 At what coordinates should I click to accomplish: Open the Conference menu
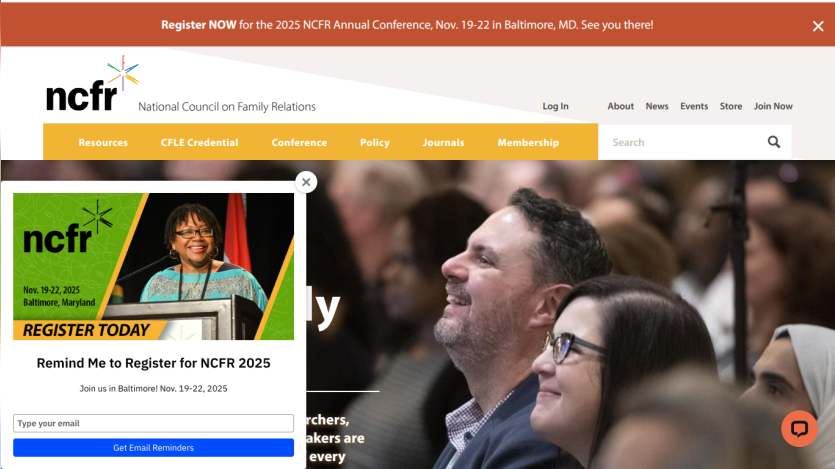(299, 143)
